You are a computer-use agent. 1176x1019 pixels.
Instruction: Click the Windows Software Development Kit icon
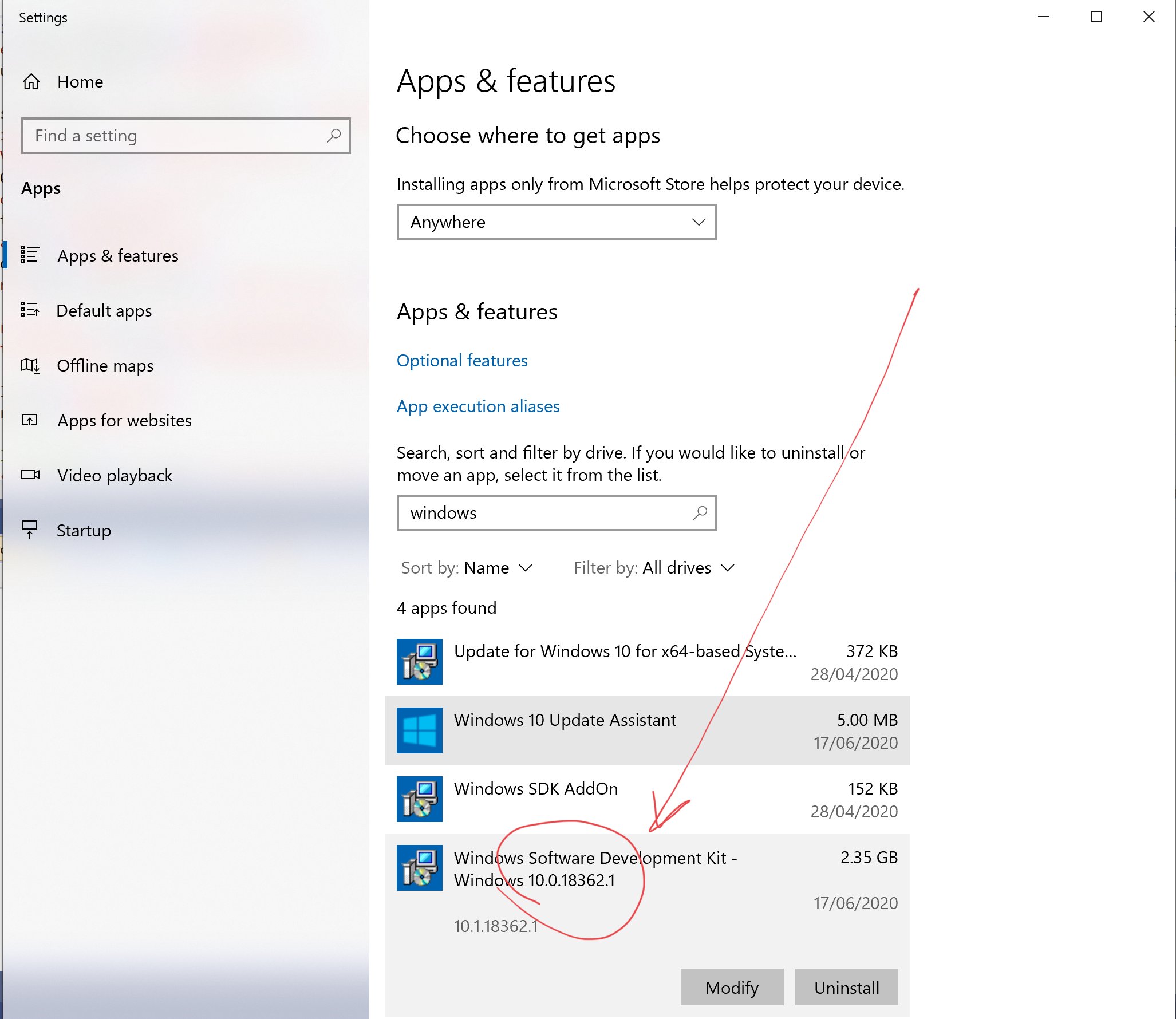coord(420,868)
